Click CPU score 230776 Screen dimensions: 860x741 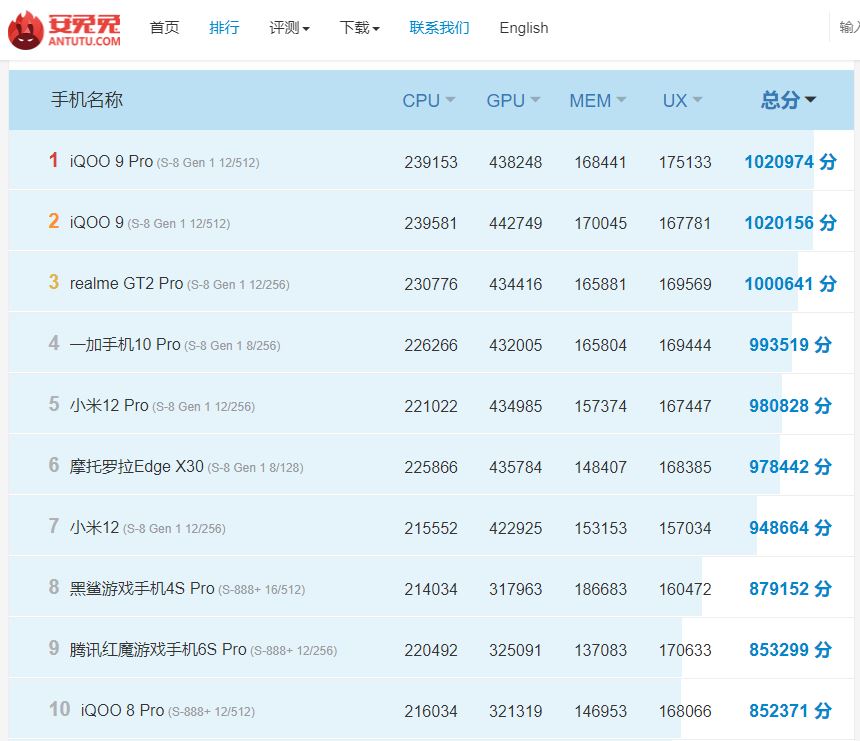point(431,284)
